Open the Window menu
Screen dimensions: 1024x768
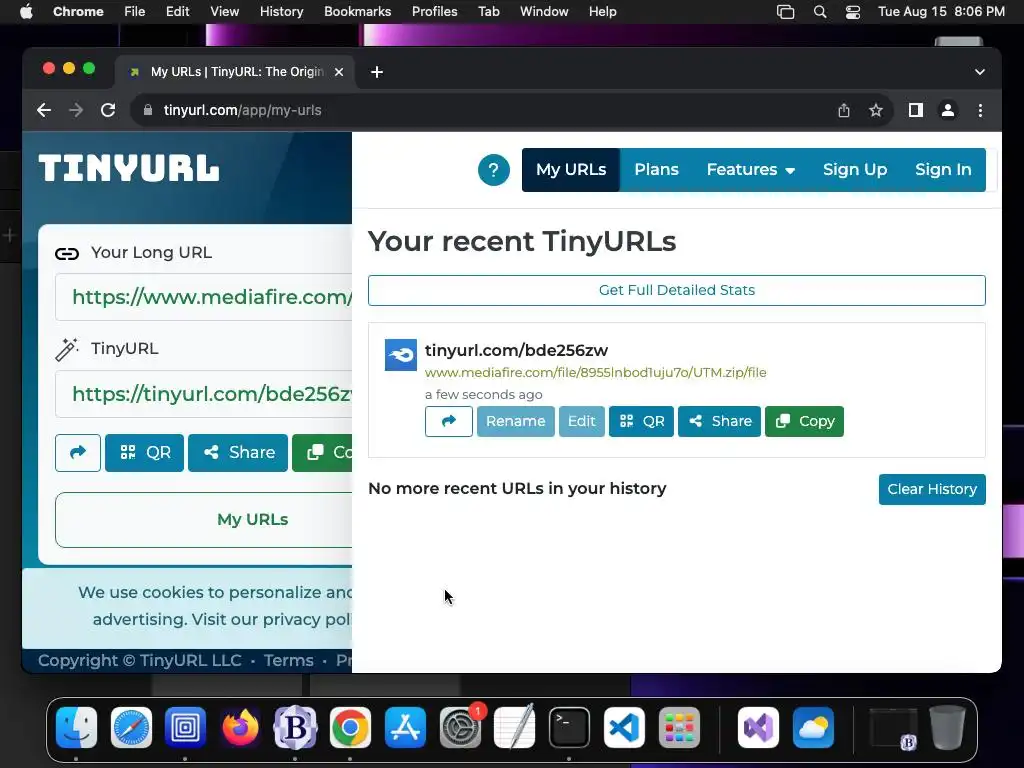coord(544,12)
